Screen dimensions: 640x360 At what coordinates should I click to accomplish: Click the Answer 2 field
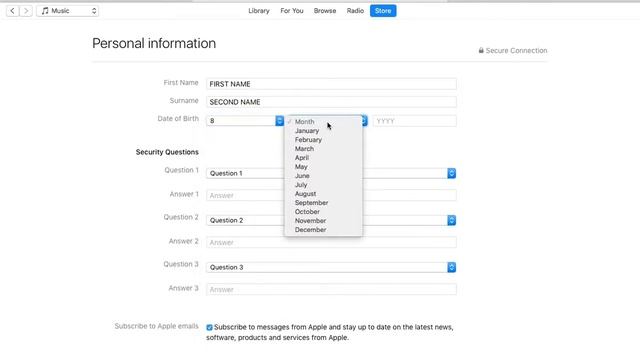coord(331,242)
